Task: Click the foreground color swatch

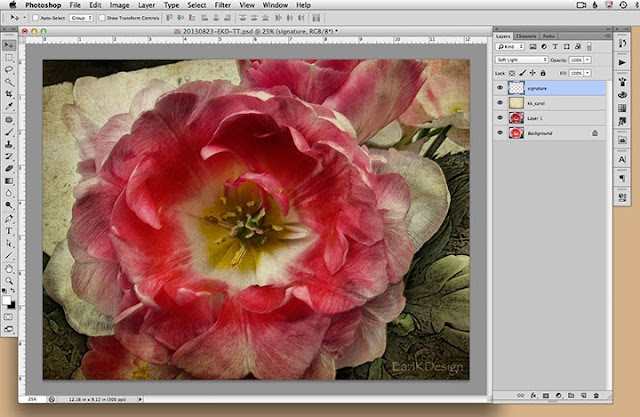Action: [x=7, y=298]
